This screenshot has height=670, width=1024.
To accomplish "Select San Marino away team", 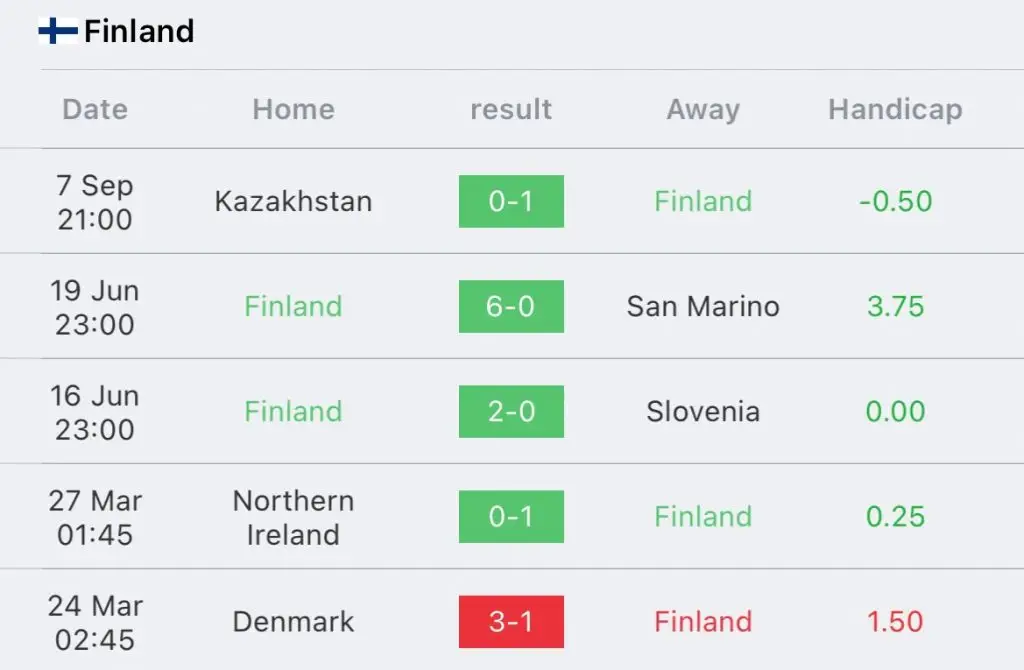I will click(x=703, y=306).
